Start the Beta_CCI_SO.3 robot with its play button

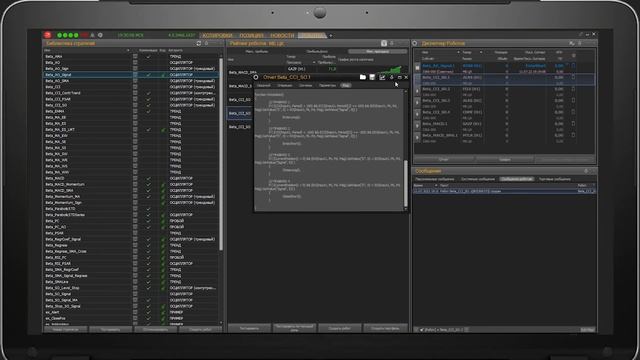click(417, 103)
